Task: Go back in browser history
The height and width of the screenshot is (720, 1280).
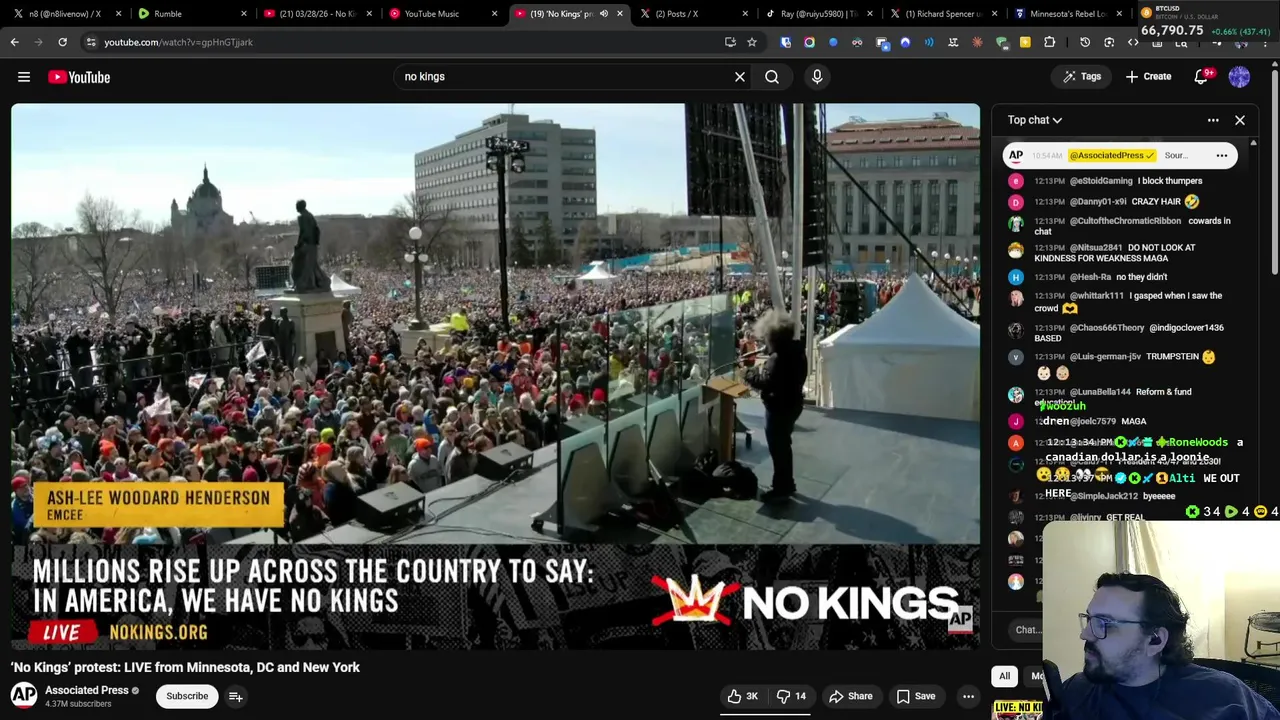Action: coord(15,42)
